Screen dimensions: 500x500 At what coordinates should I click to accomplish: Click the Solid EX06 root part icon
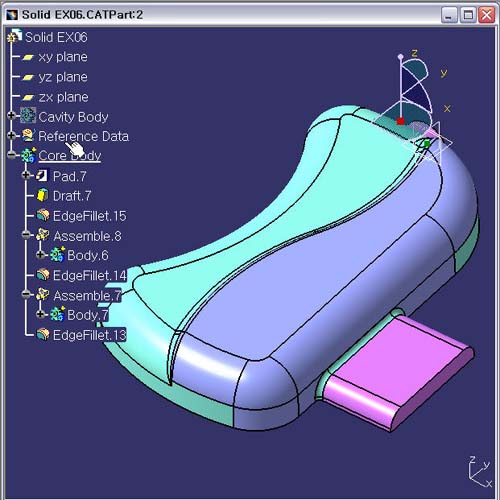pyautogui.click(x=15, y=36)
